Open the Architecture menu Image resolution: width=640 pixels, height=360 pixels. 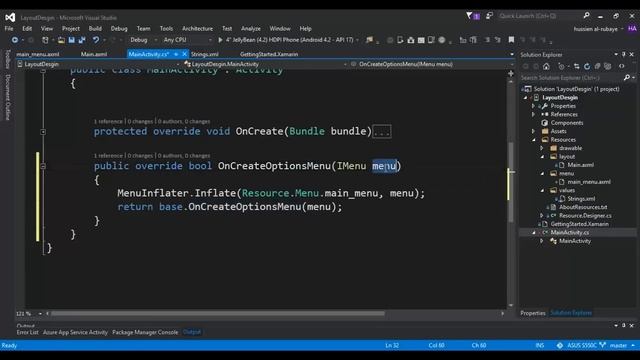pos(198,29)
